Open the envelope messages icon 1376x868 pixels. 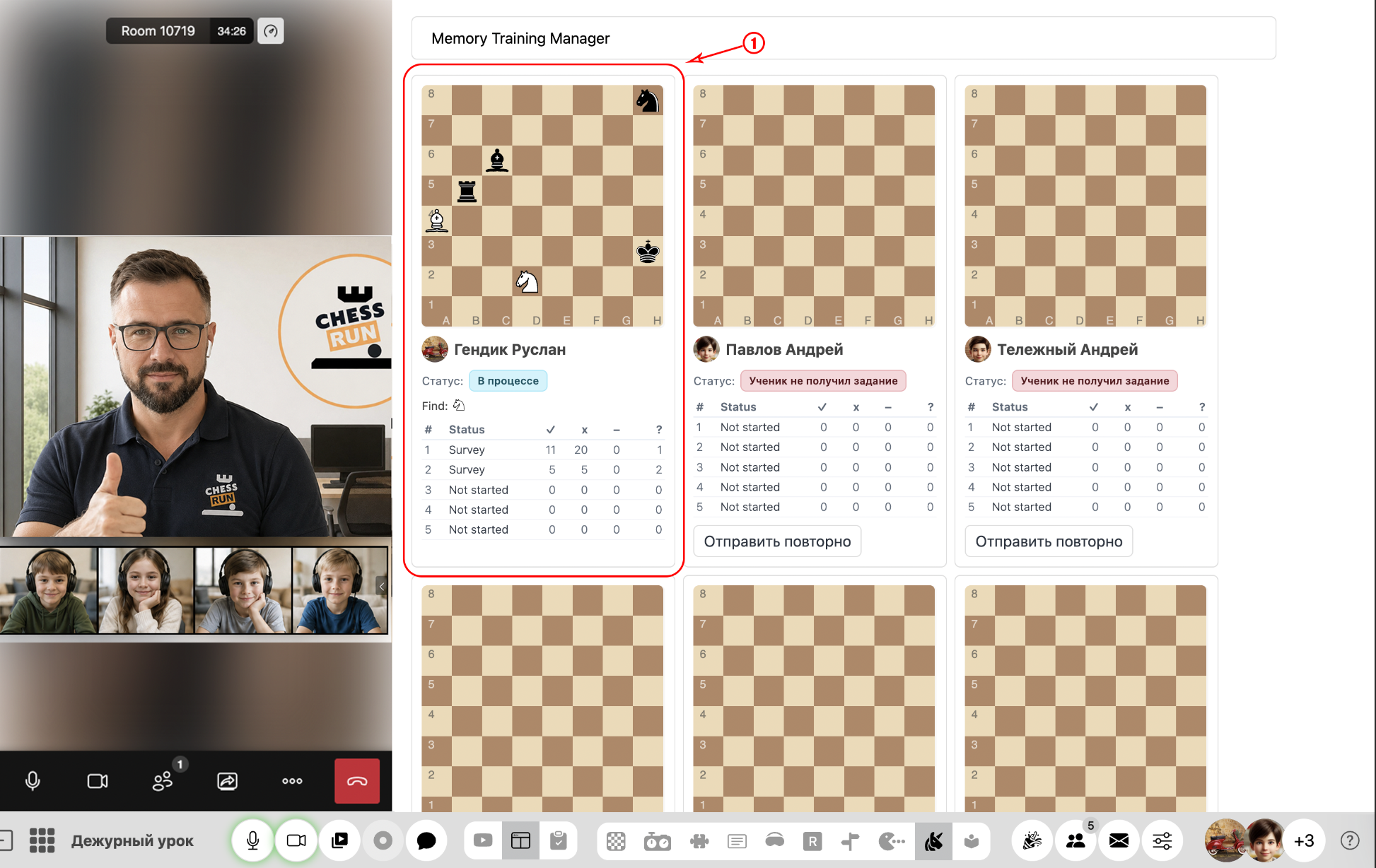[1119, 840]
